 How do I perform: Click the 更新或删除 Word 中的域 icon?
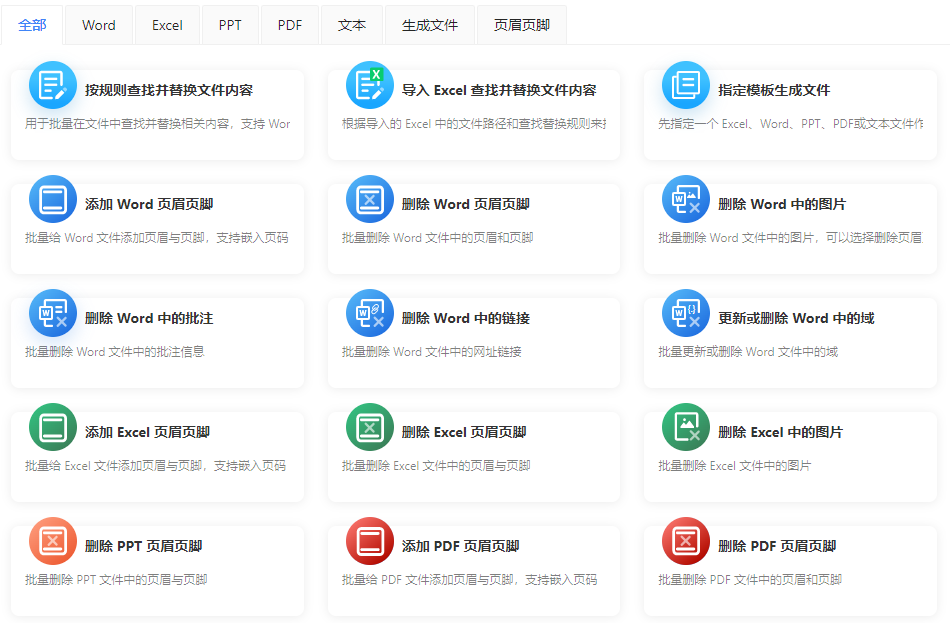(x=686, y=313)
